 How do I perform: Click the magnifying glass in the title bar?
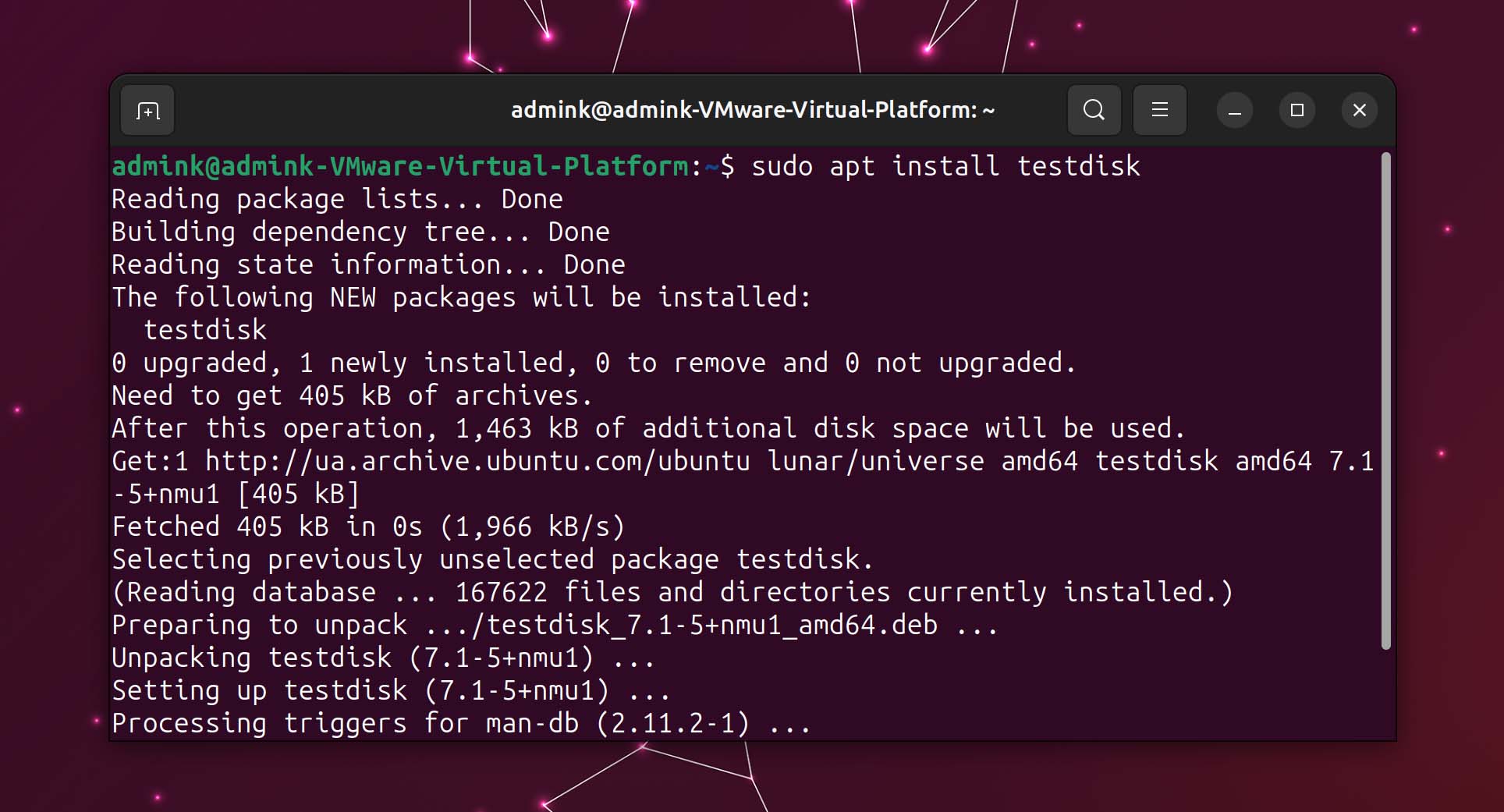[1094, 110]
